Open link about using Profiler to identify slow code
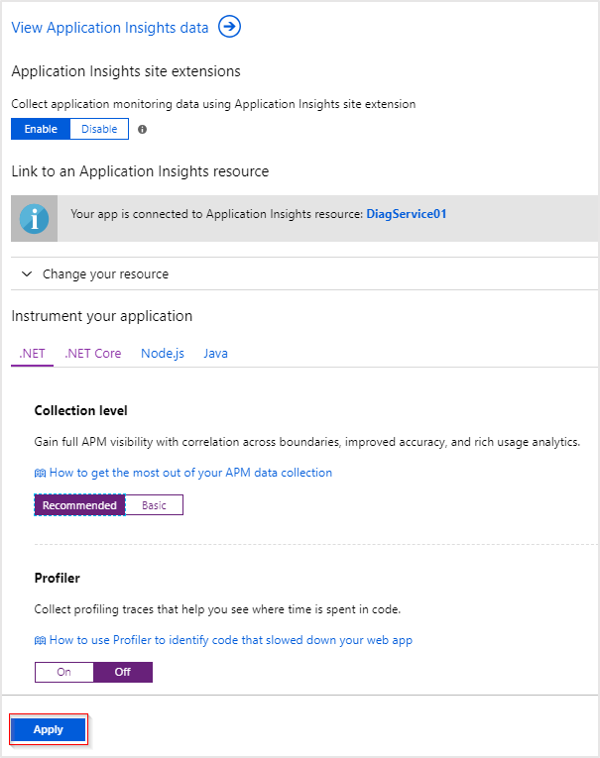Screen dimensions: 600x758 coord(230,640)
